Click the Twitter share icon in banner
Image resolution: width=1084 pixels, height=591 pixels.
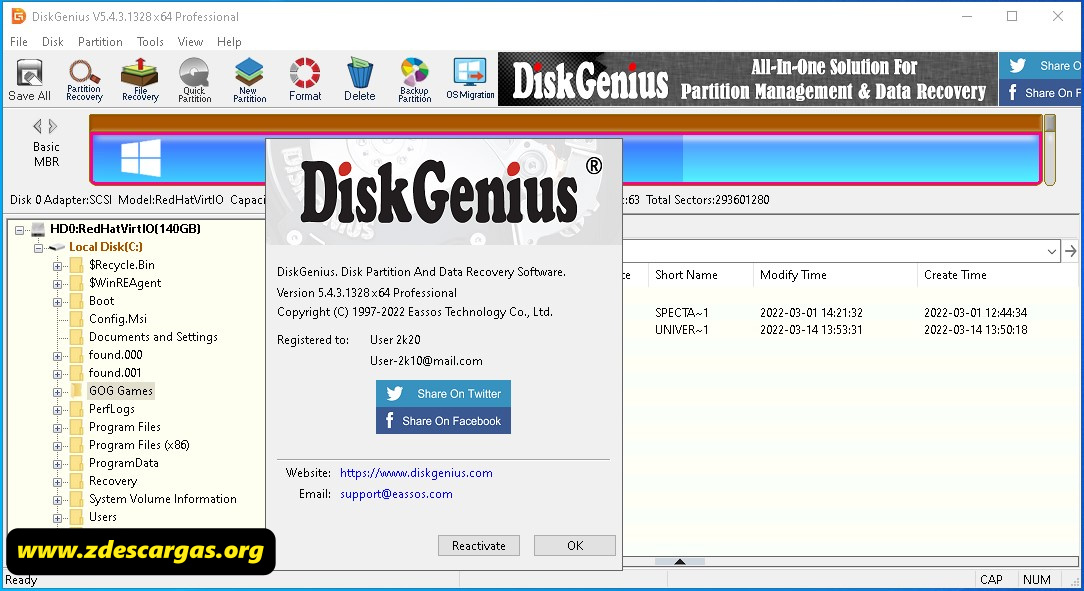(x=1017, y=66)
